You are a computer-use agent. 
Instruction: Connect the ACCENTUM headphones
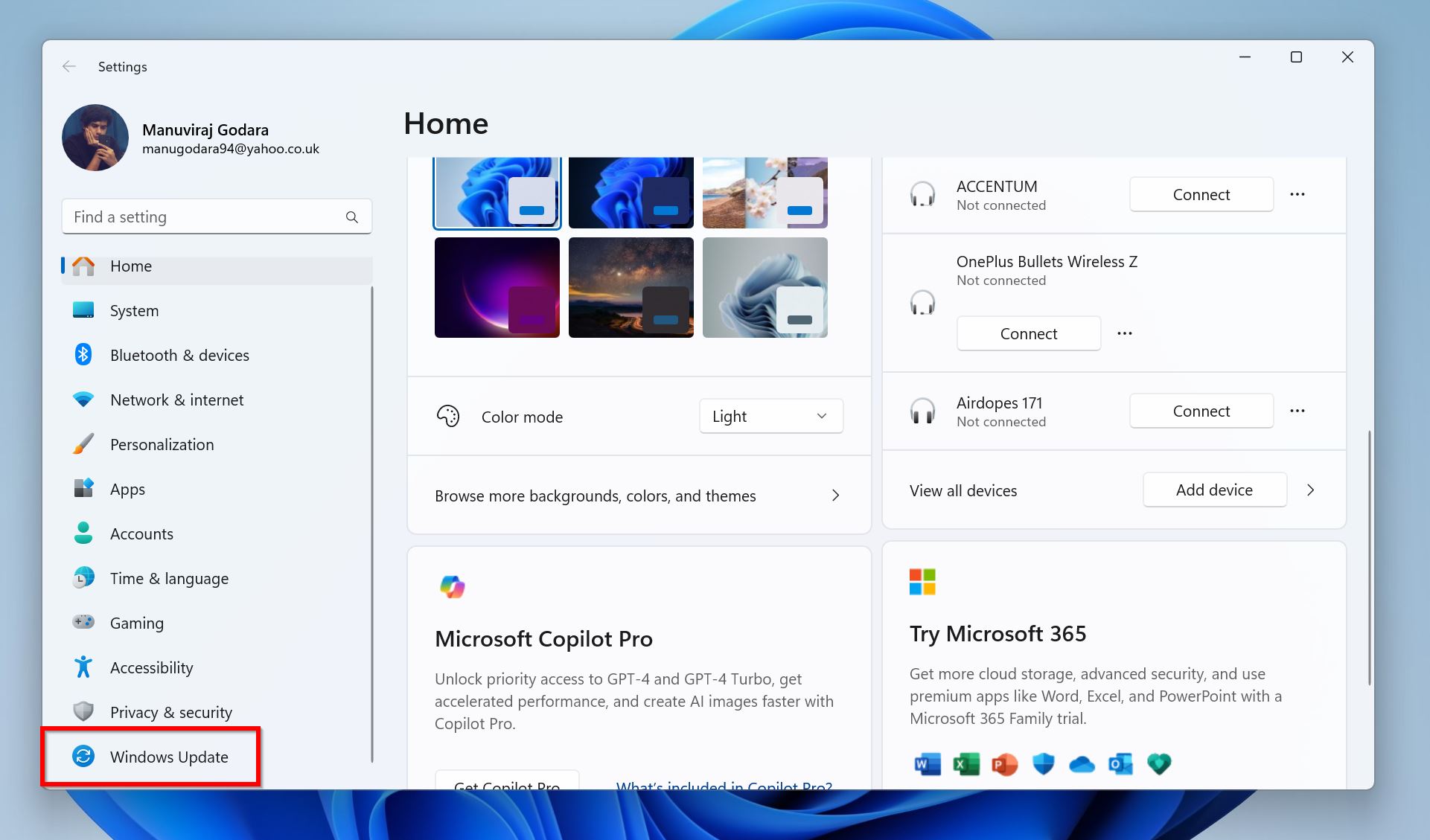pyautogui.click(x=1201, y=194)
